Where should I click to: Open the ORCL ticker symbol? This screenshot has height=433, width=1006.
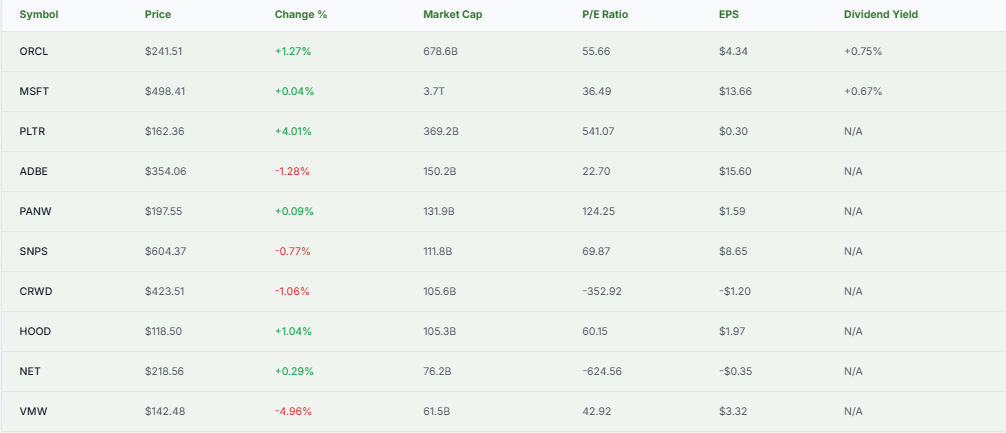coord(35,51)
